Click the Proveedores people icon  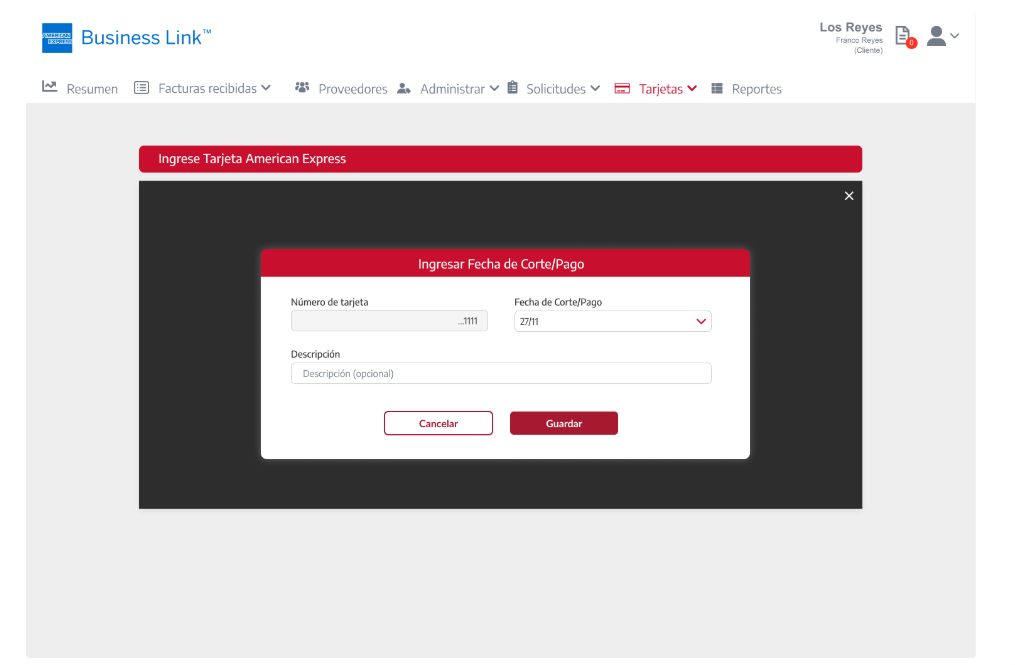point(302,88)
